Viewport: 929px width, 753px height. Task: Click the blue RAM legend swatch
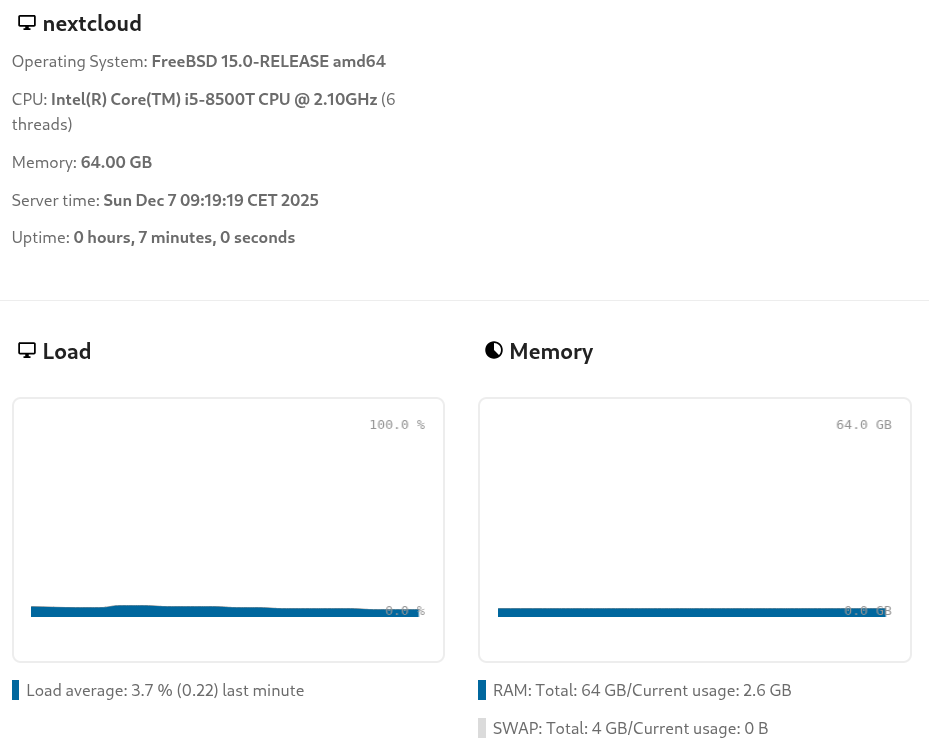click(482, 690)
